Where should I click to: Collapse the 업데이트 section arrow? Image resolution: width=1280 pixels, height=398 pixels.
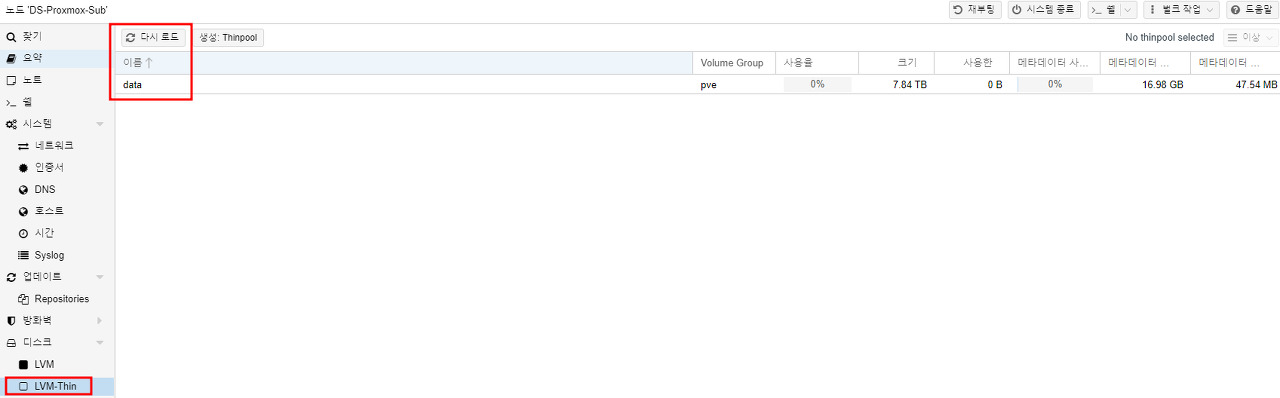(x=99, y=277)
